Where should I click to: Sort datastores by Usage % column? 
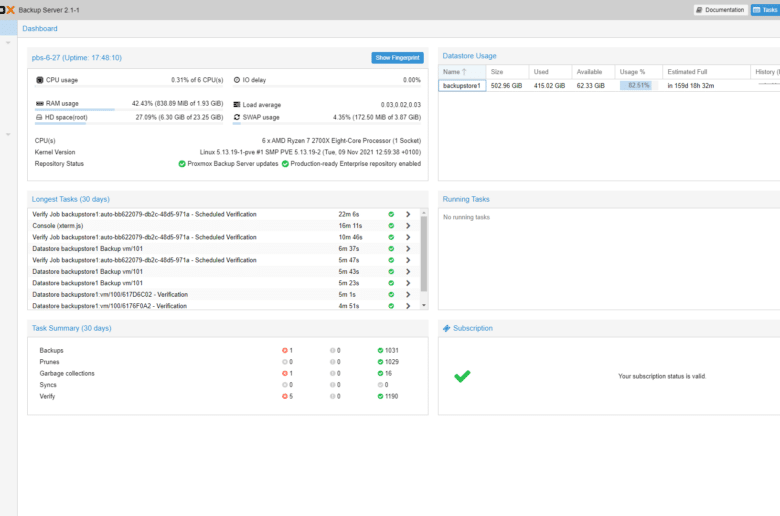tap(638, 72)
